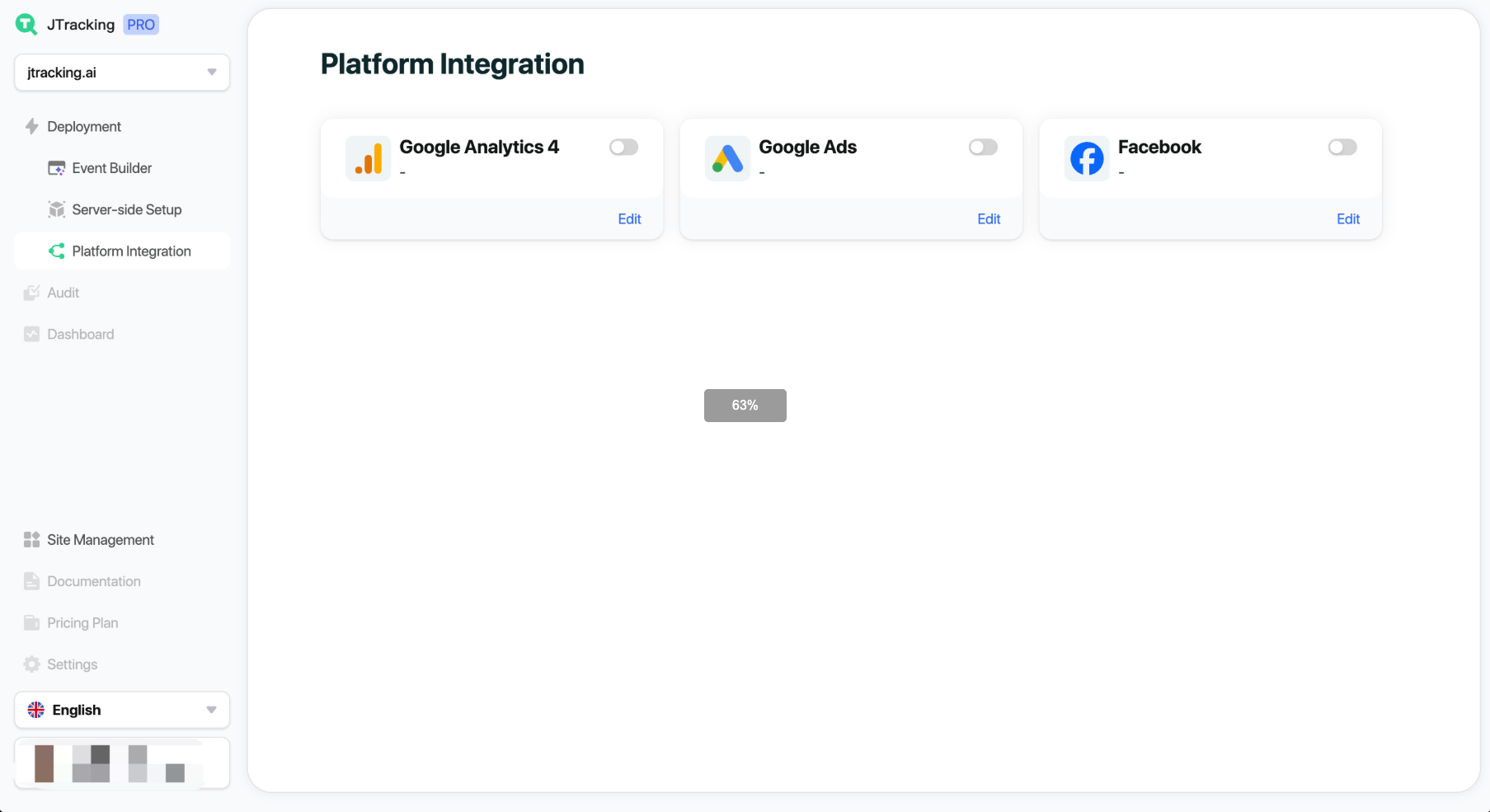The width and height of the screenshot is (1490, 812).
Task: Collapse the Deployment menu section
Action: tap(83, 126)
